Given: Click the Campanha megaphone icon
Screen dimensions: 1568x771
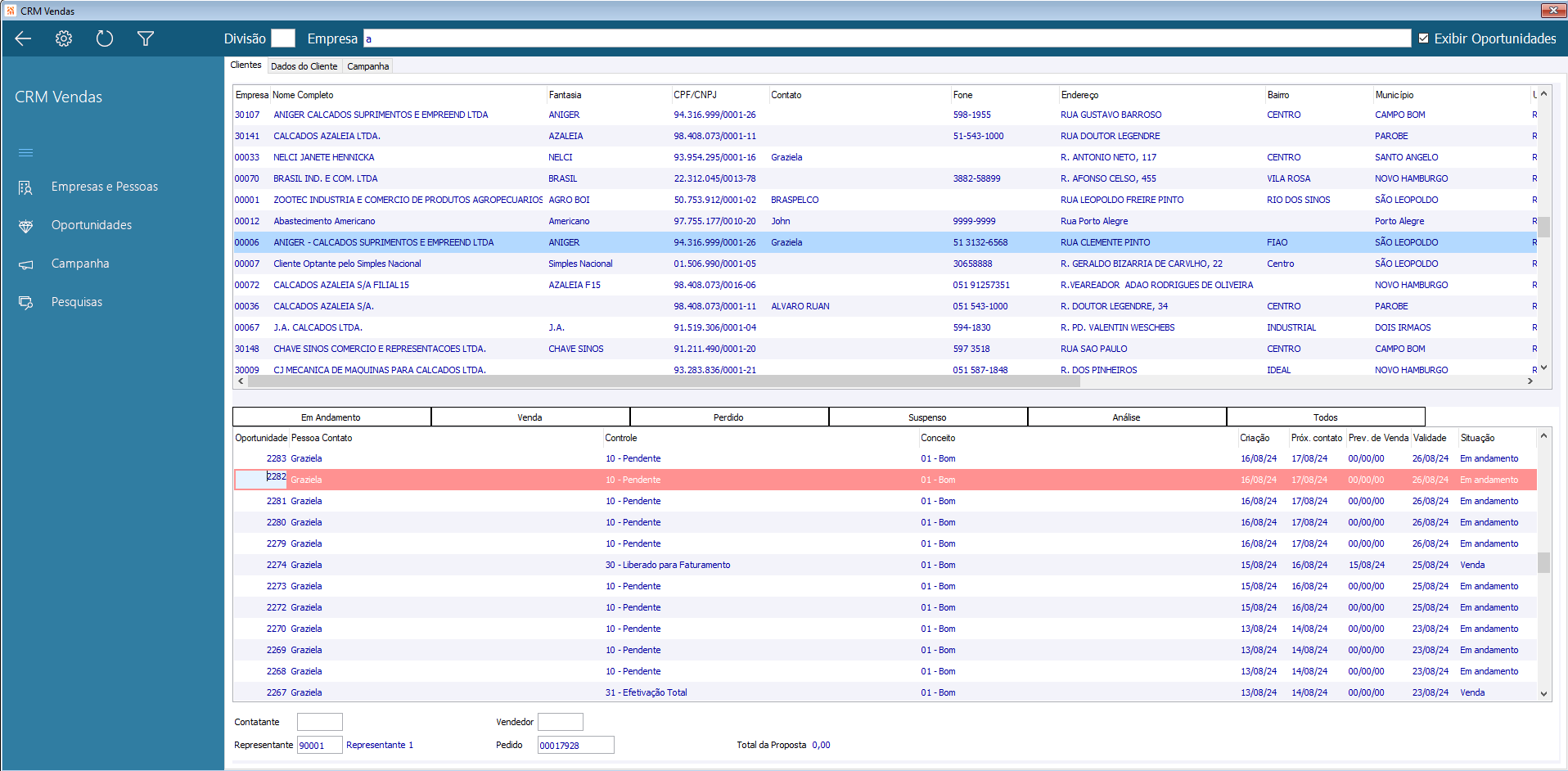Looking at the screenshot, I should click(x=26, y=264).
